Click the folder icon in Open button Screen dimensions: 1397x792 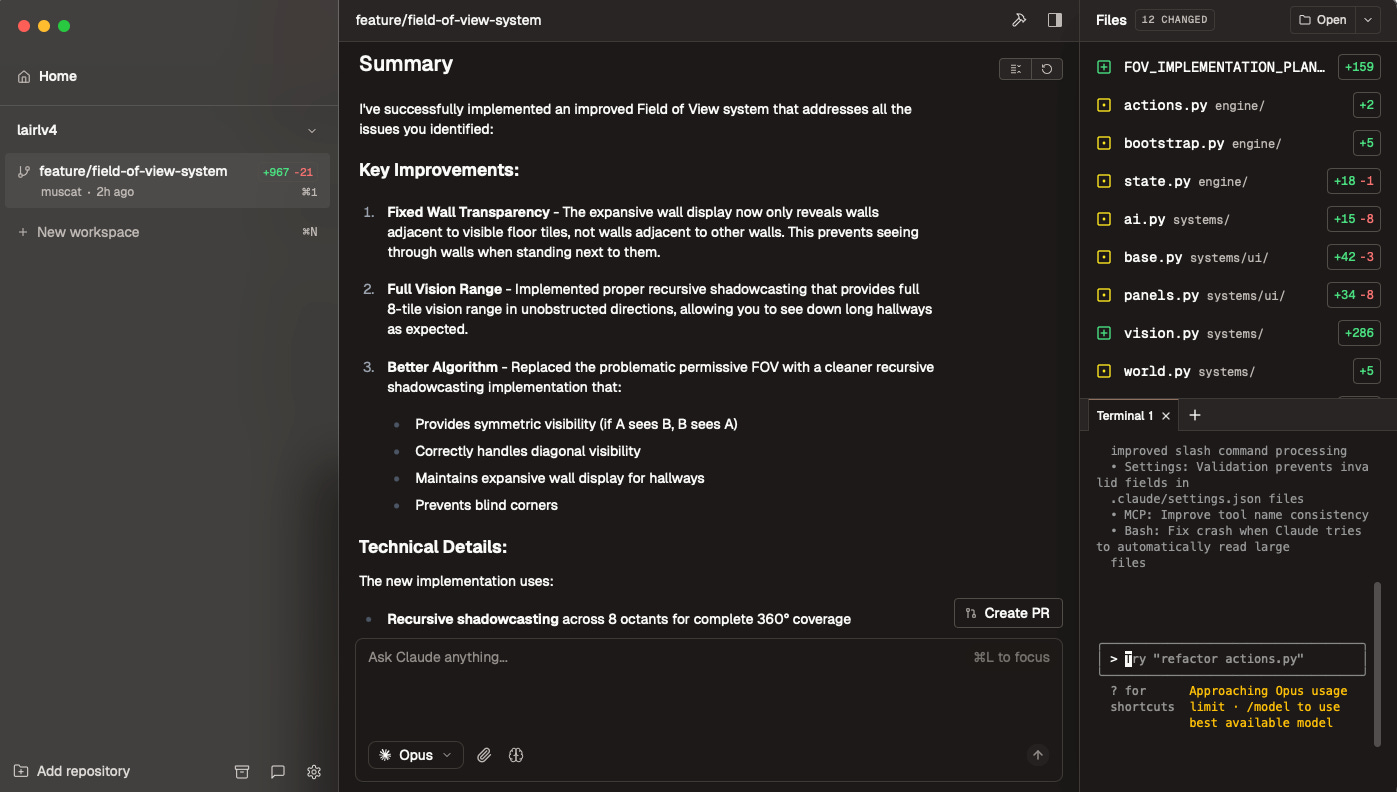coord(1305,20)
